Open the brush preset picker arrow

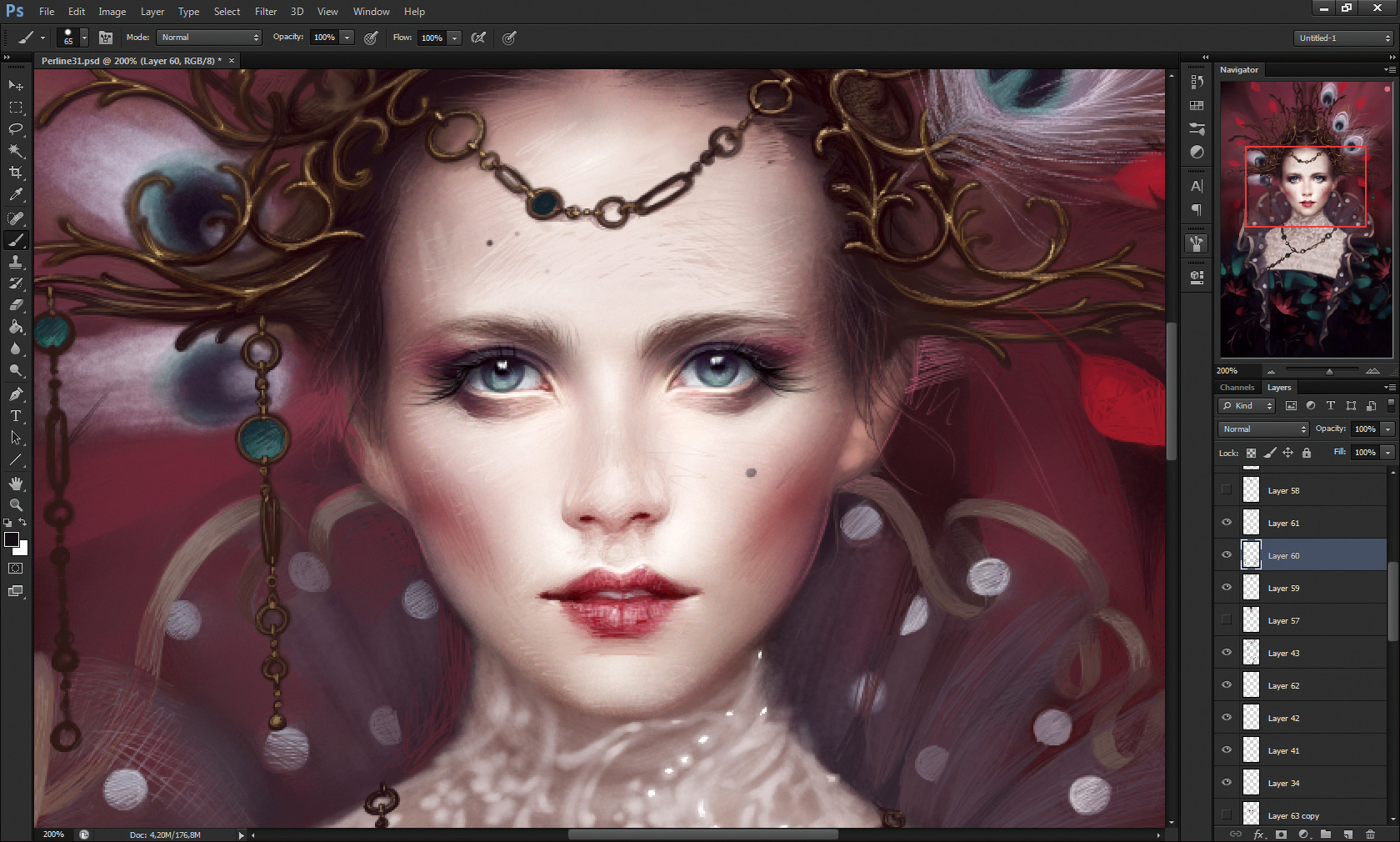pyautogui.click(x=84, y=38)
